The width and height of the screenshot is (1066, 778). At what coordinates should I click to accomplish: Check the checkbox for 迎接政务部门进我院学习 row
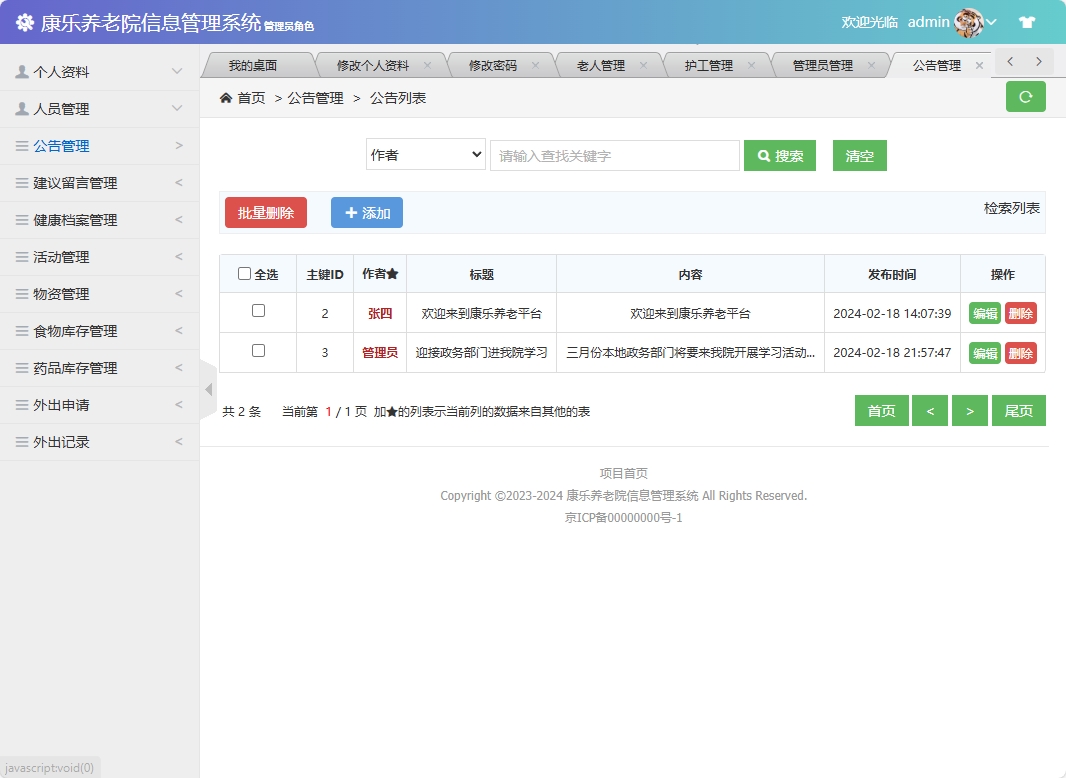coord(257,352)
